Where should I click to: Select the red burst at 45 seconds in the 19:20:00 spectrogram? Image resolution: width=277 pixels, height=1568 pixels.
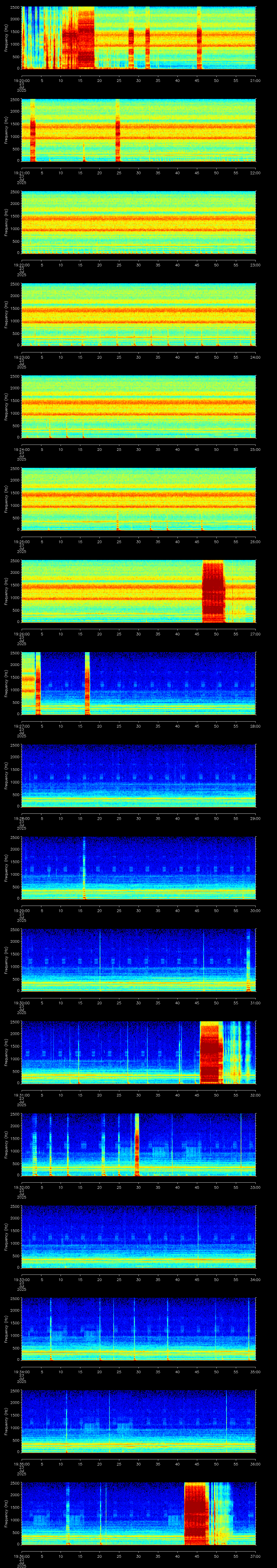coord(199,38)
